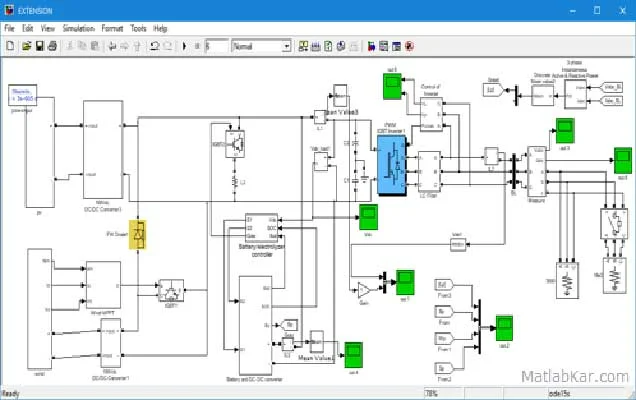Screen dimensions: 636x400
Task: Open the View menu
Action: [x=47, y=28]
